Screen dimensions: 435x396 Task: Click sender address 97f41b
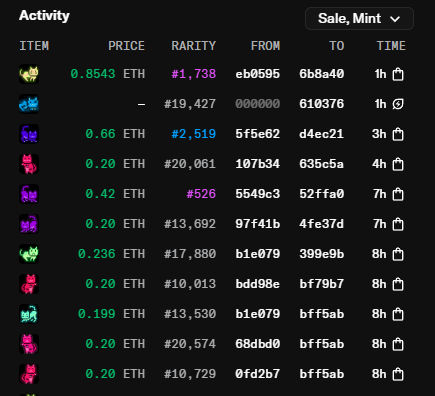tap(258, 224)
